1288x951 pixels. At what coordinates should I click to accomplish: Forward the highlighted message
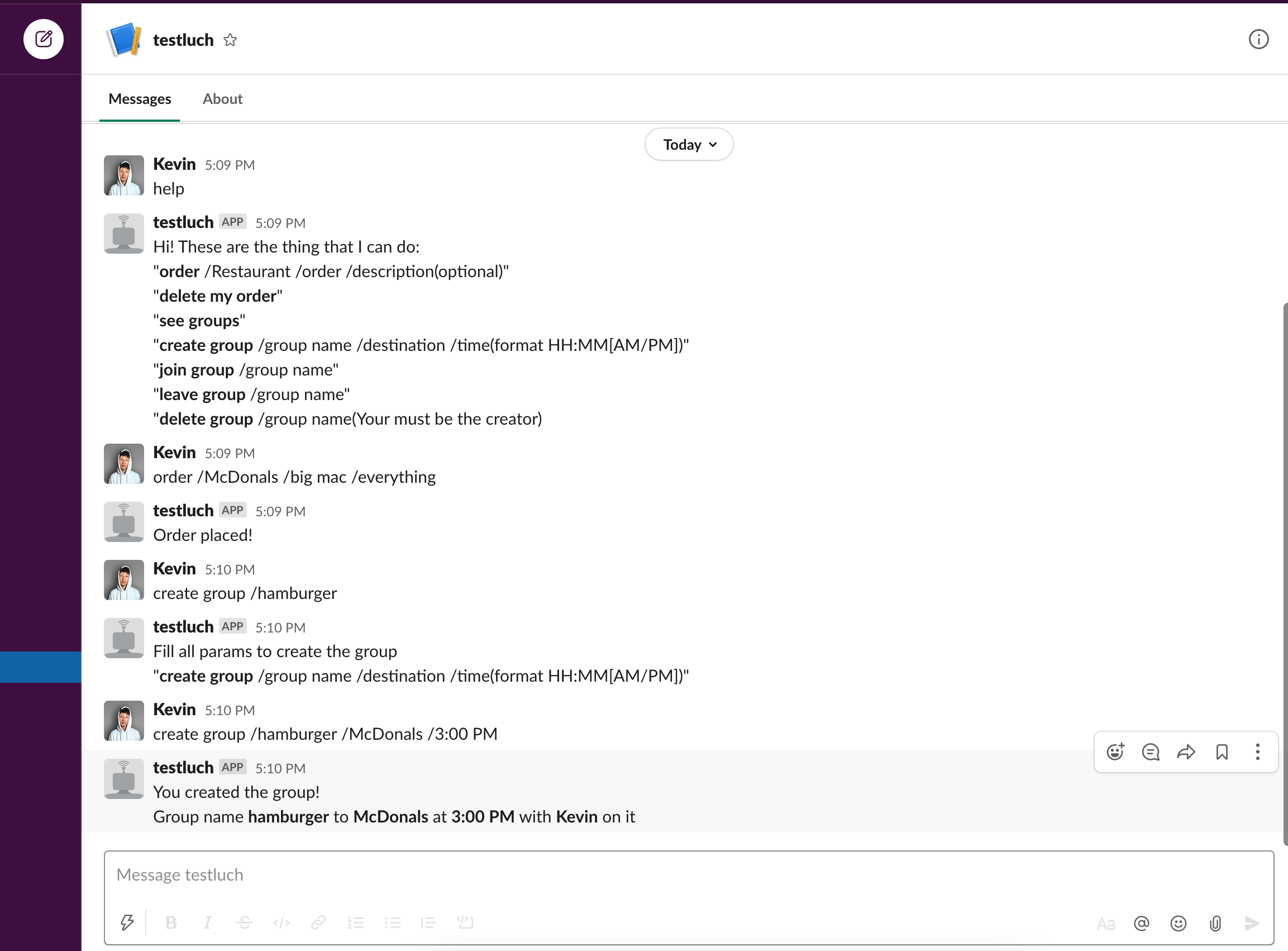point(1186,752)
